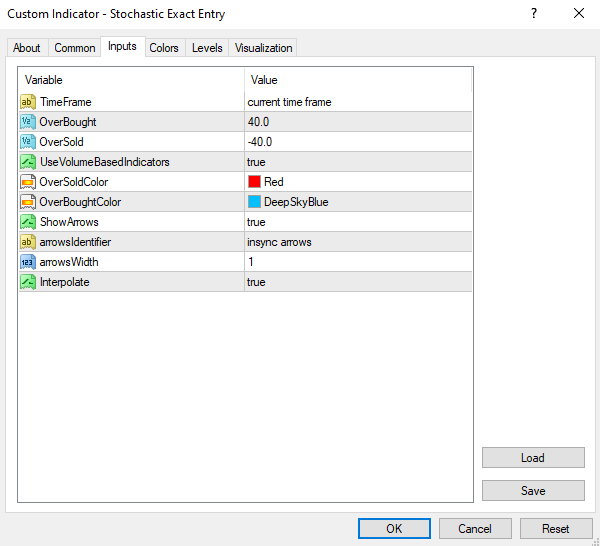Viewport: 600px width, 546px height.
Task: Switch to the Common tab
Action: (x=75, y=48)
